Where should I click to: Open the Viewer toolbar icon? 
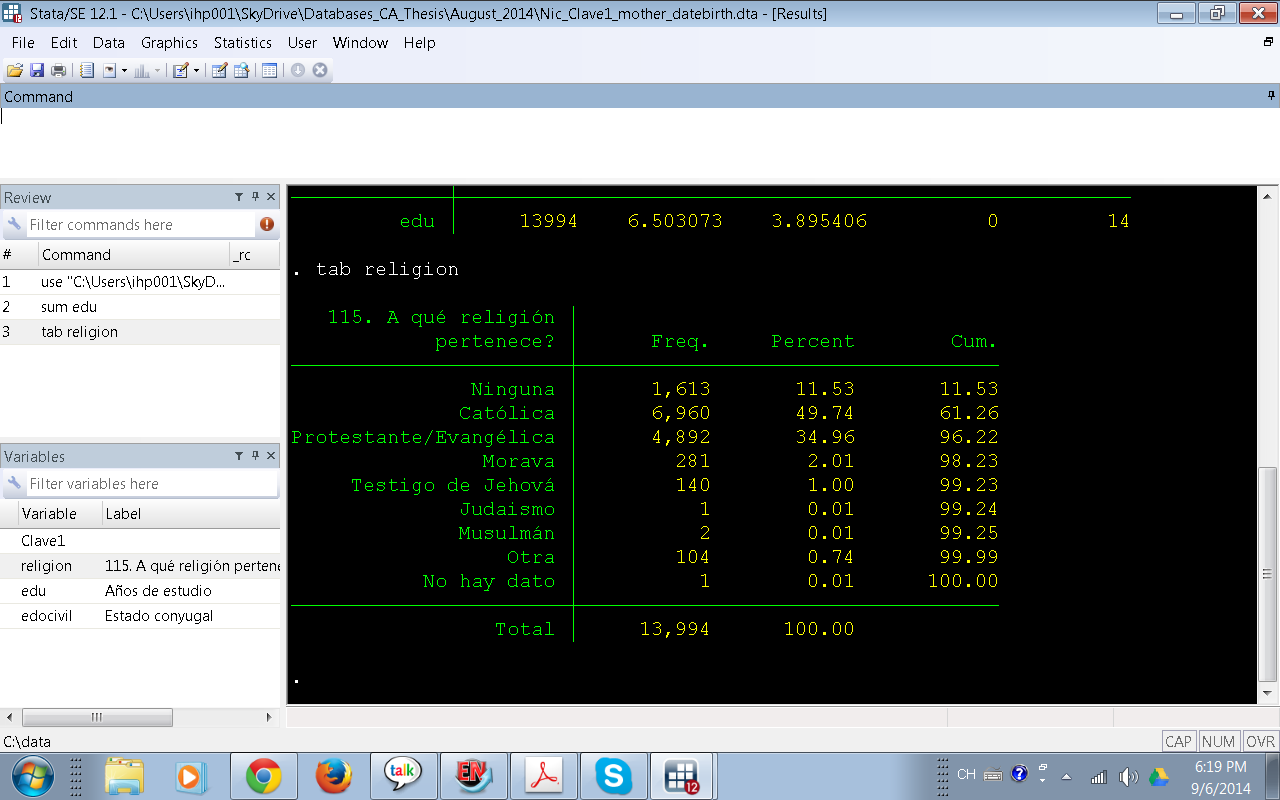pyautogui.click(x=110, y=70)
